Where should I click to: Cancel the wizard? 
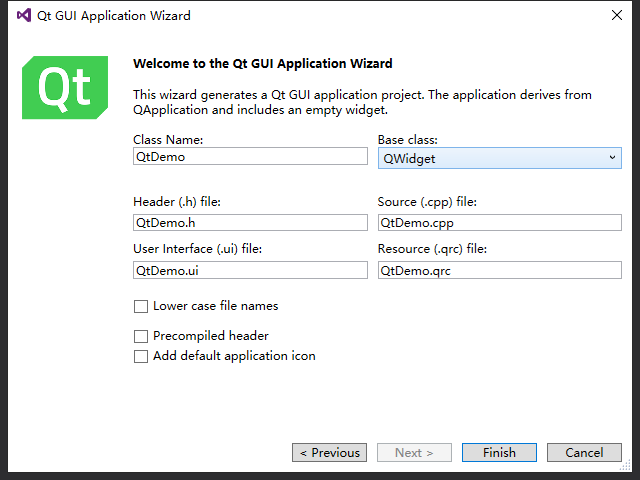pyautogui.click(x=584, y=453)
